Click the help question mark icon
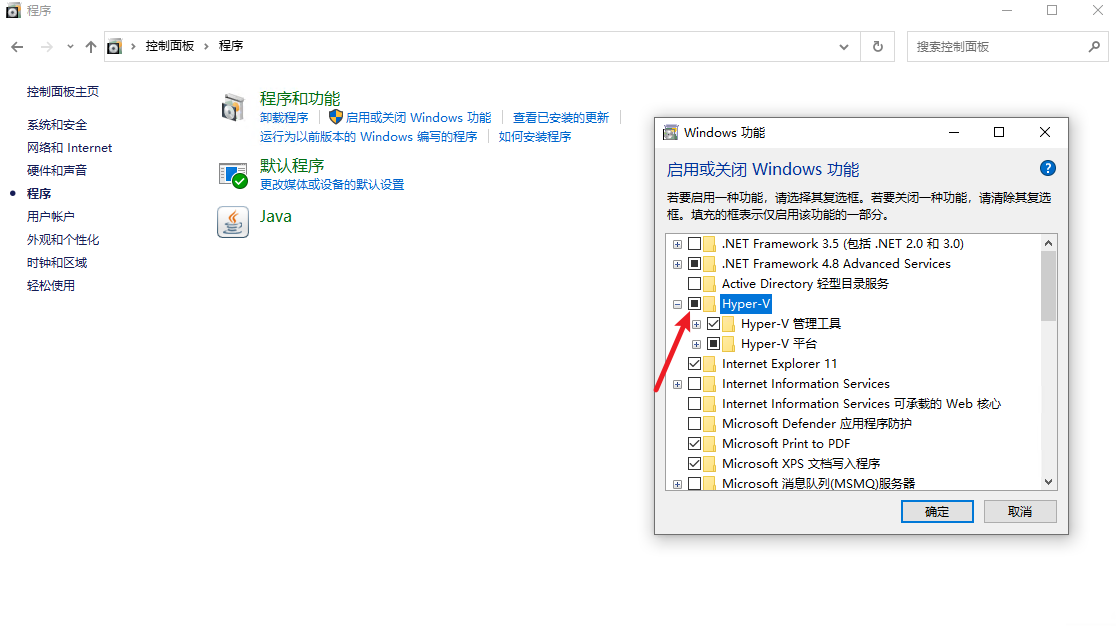The height and width of the screenshot is (626, 1116). click(1047, 168)
